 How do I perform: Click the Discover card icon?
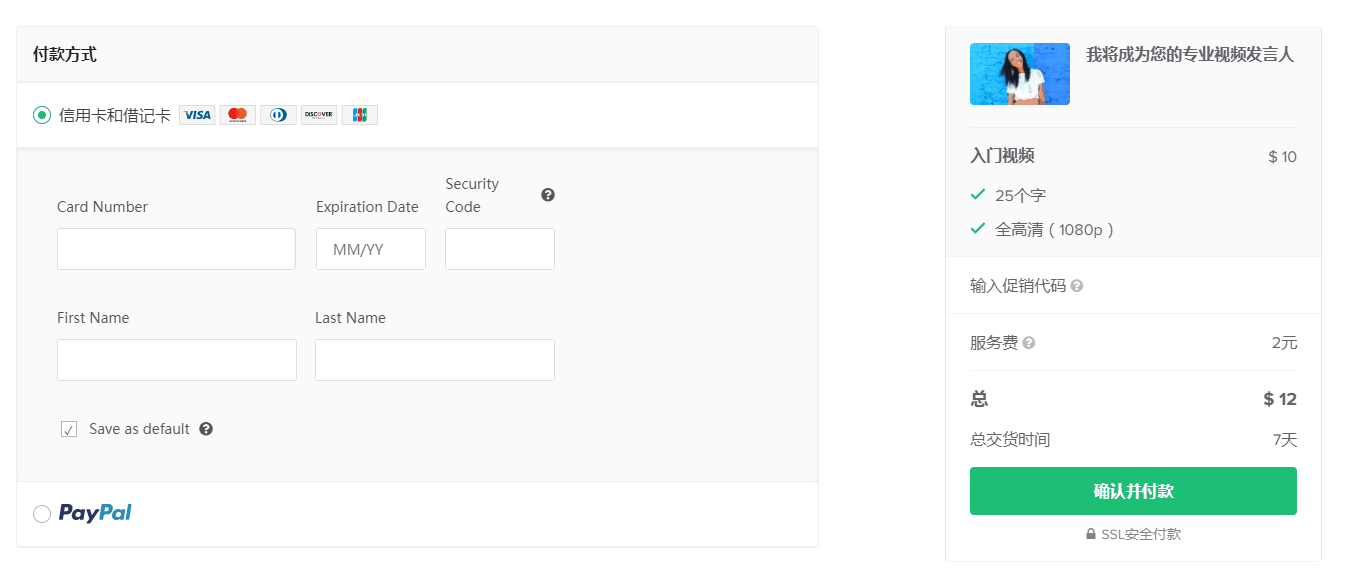click(319, 115)
